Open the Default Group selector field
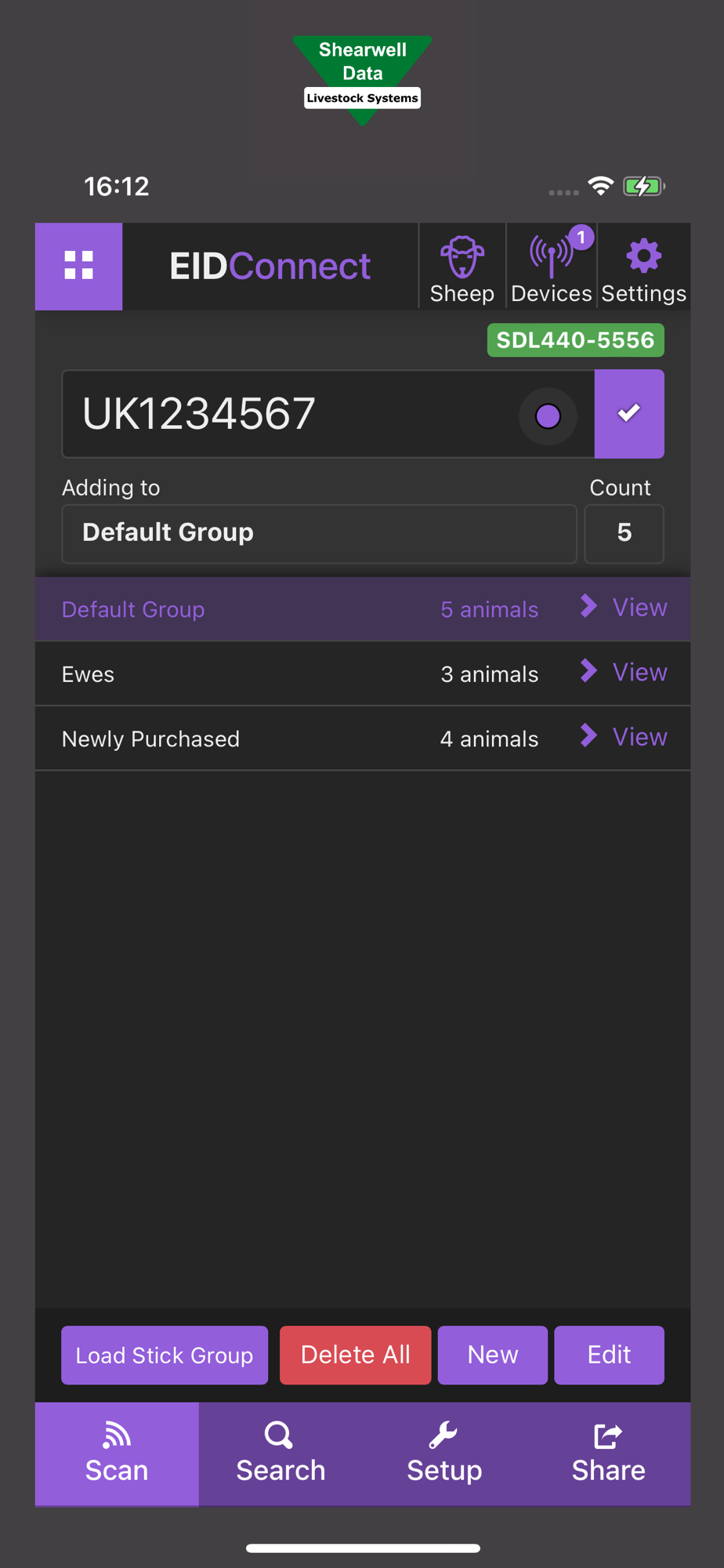 pos(319,533)
